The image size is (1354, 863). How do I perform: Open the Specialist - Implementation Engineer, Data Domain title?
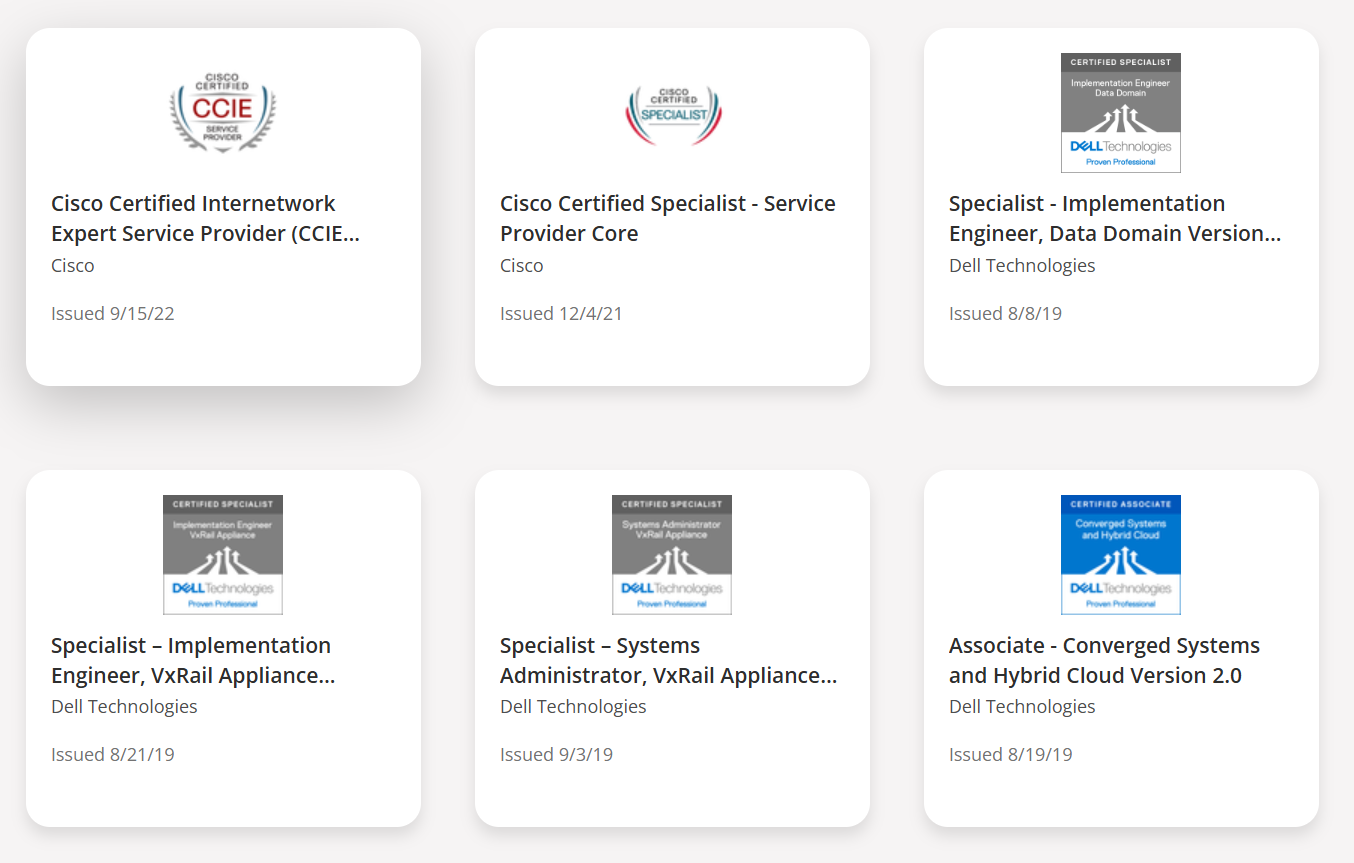1115,219
